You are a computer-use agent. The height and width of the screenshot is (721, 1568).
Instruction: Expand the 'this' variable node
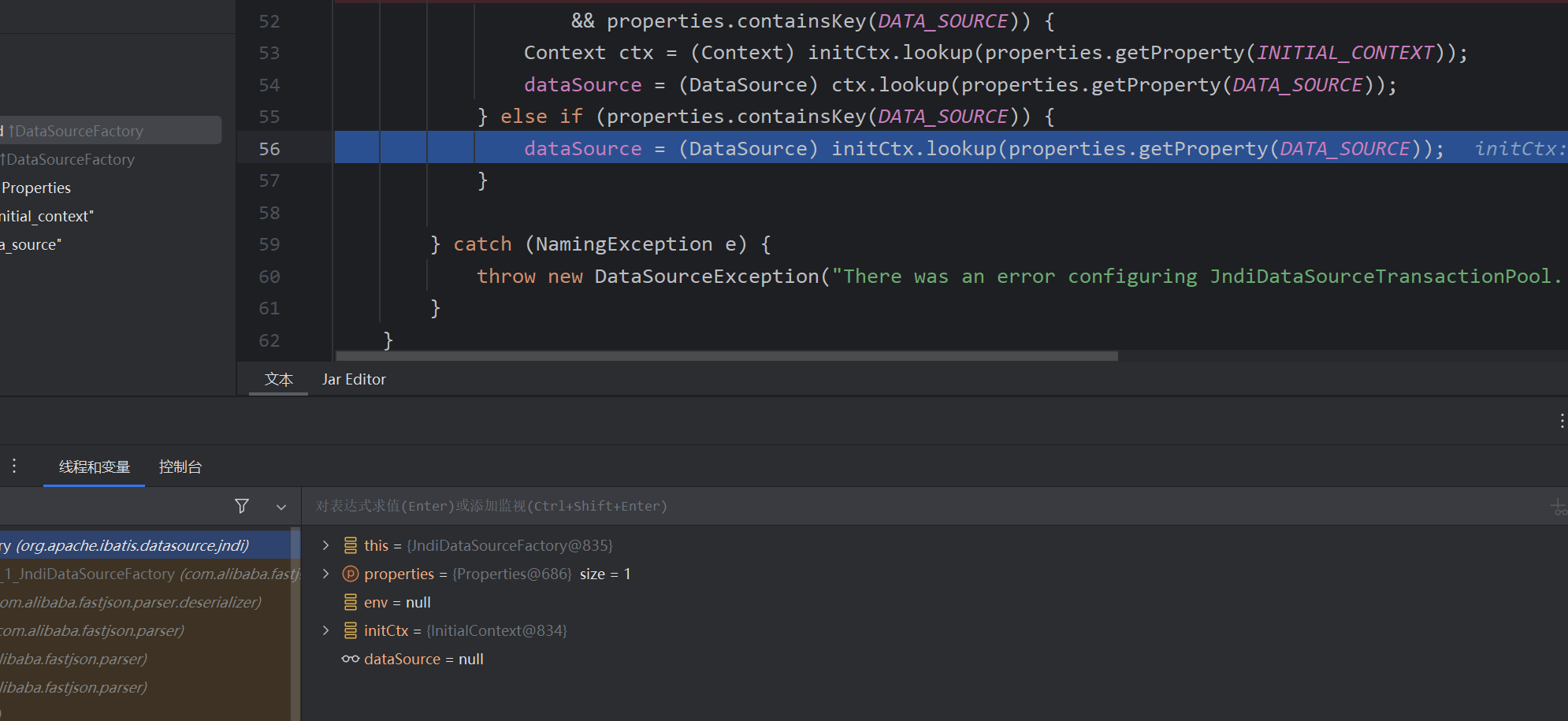pos(325,545)
